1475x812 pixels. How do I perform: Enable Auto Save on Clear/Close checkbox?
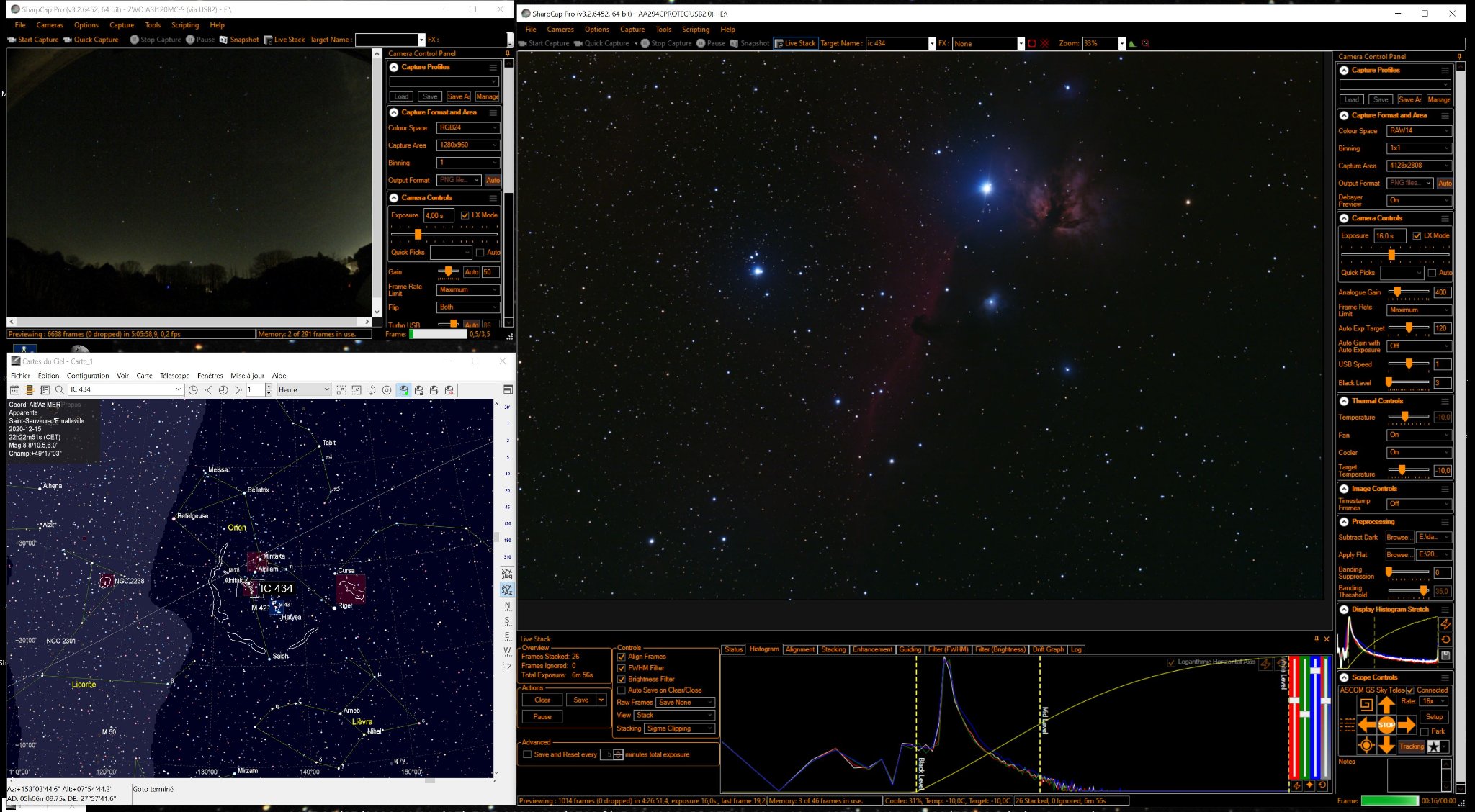click(622, 690)
